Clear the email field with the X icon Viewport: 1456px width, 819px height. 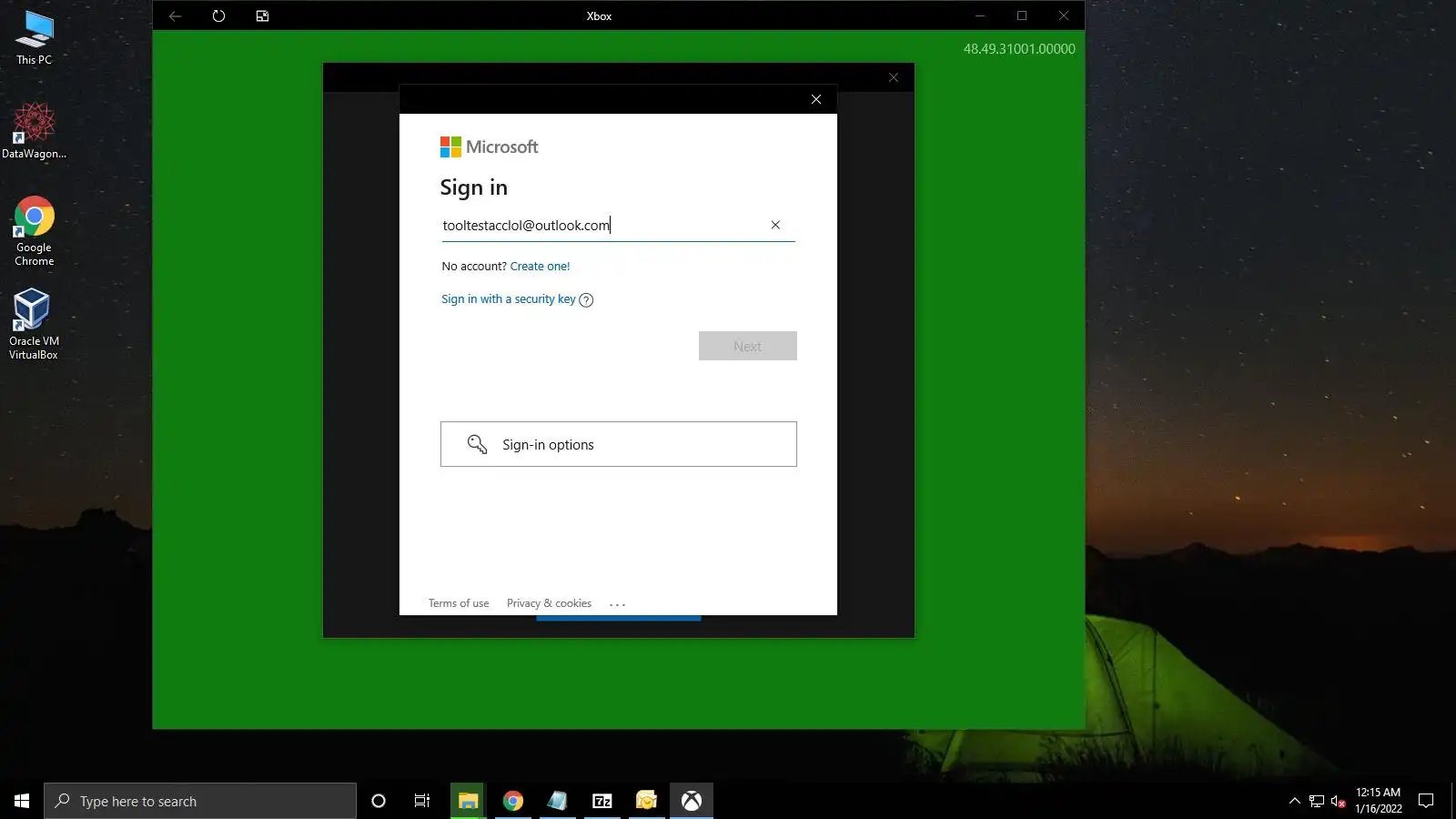[775, 225]
